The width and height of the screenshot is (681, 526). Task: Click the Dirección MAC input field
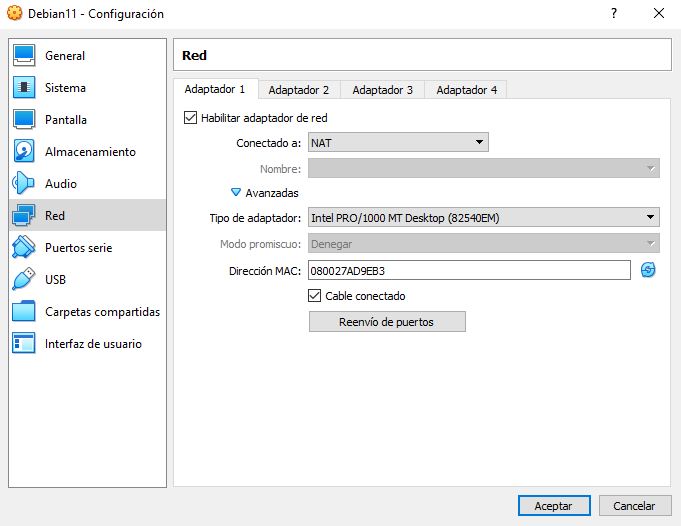pos(469,271)
